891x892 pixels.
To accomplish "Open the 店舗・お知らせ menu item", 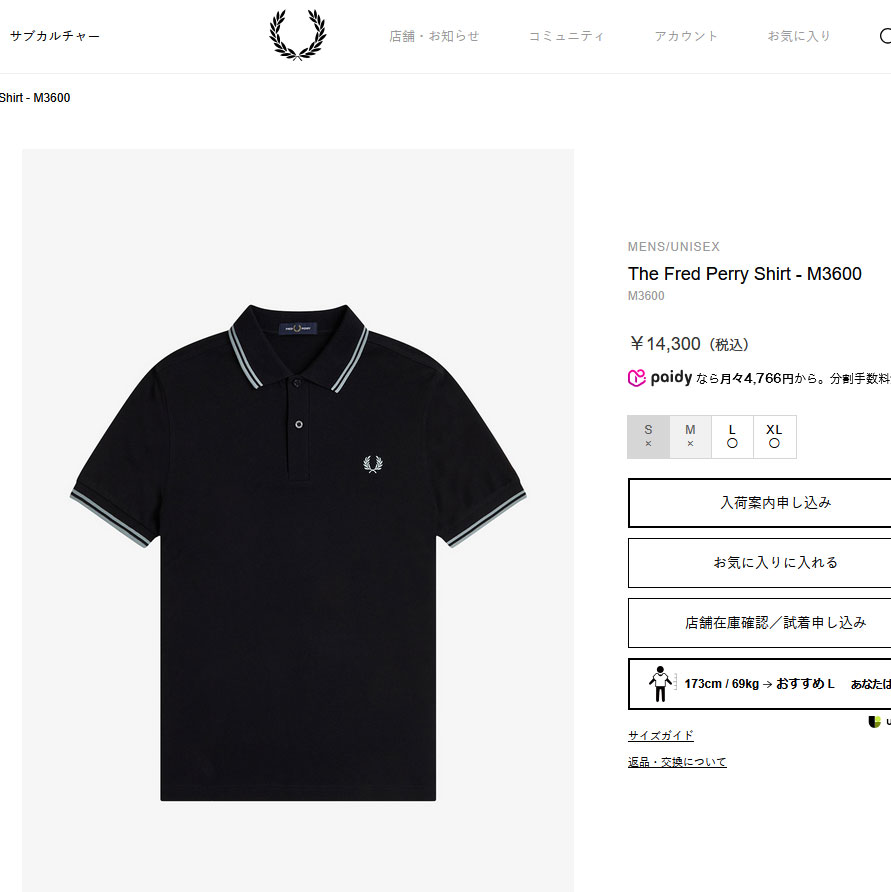I will (434, 36).
